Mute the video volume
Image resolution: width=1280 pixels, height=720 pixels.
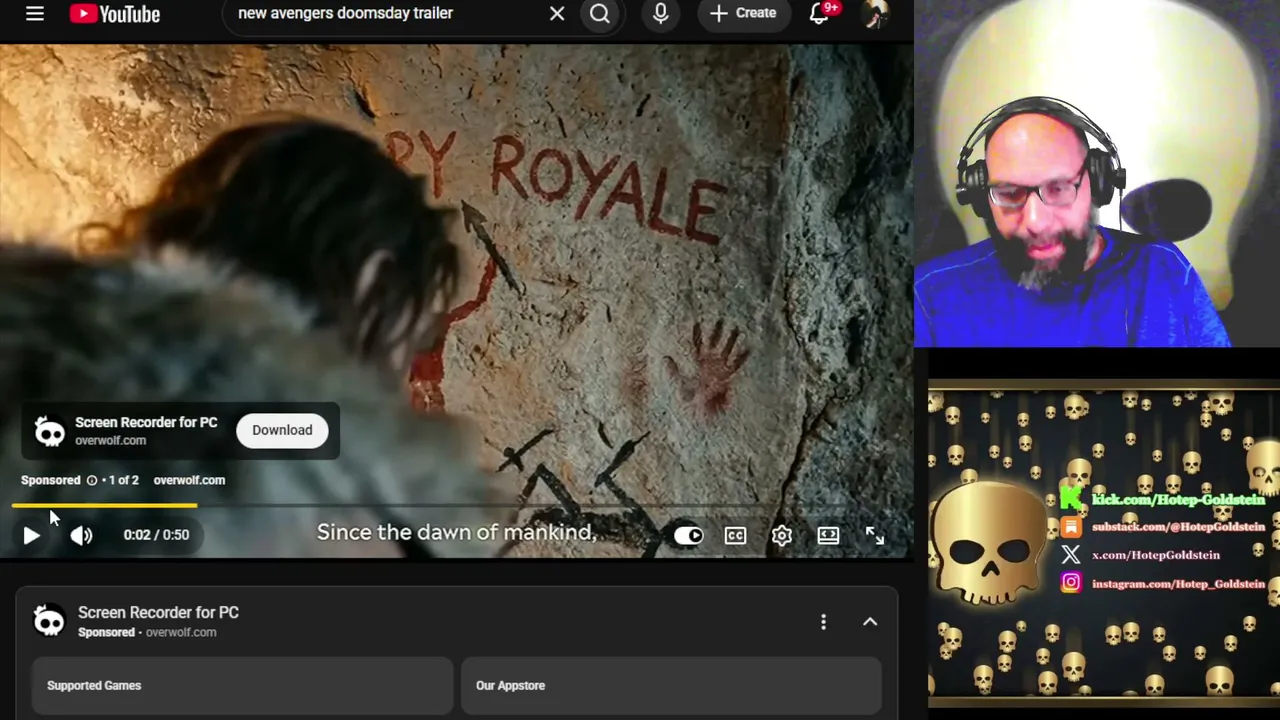pos(81,535)
